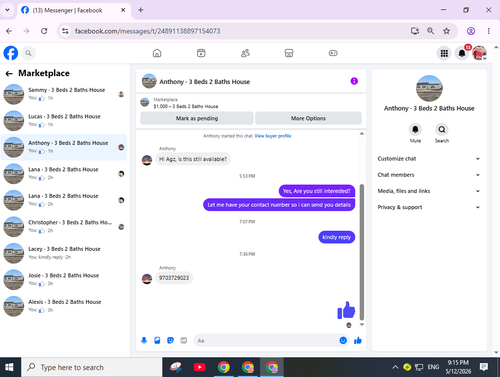The width and height of the screenshot is (500, 377).
Task: Open the Chrome three-dot menu
Action: (489, 31)
